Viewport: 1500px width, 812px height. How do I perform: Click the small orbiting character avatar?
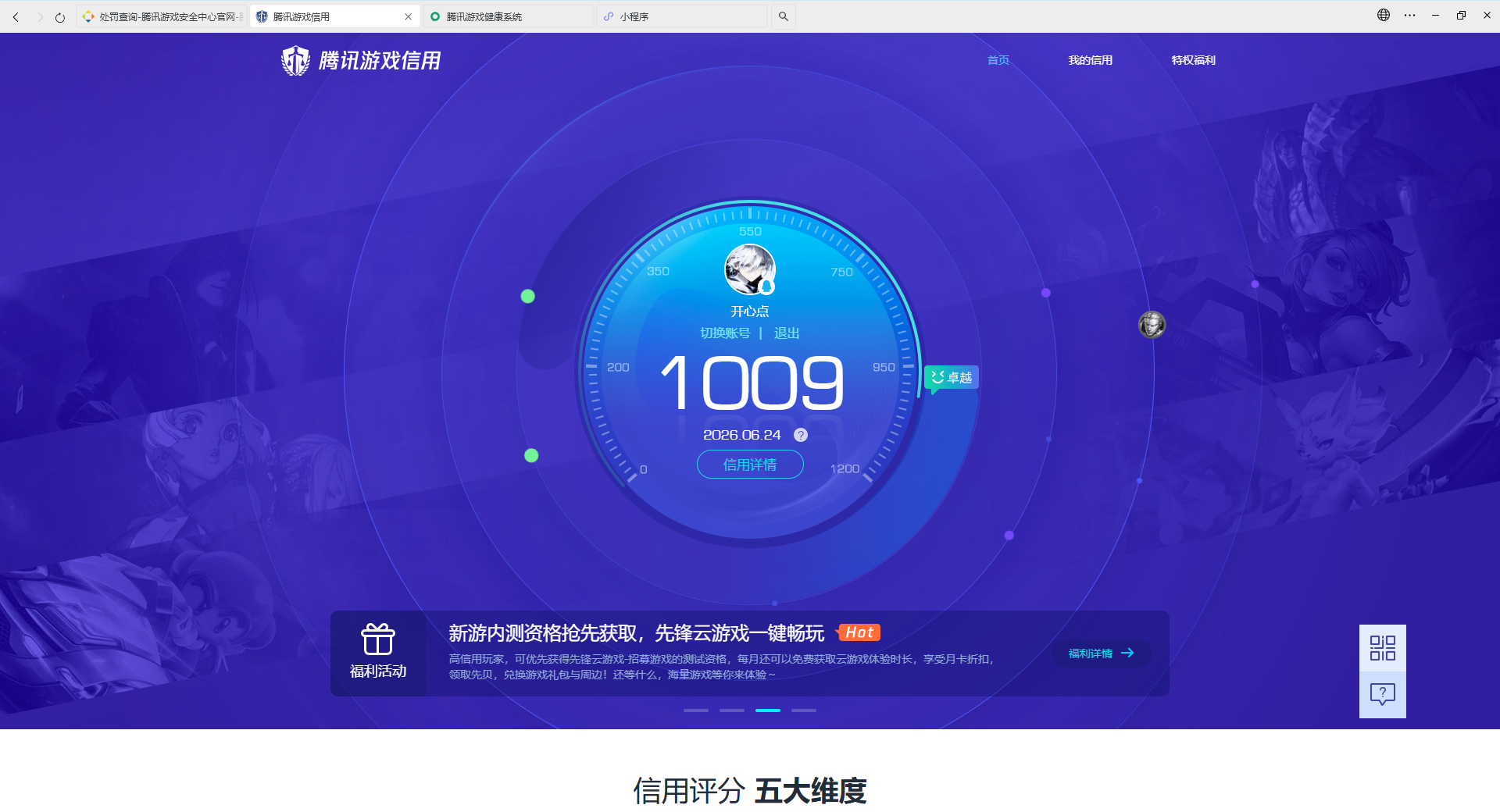point(1152,324)
